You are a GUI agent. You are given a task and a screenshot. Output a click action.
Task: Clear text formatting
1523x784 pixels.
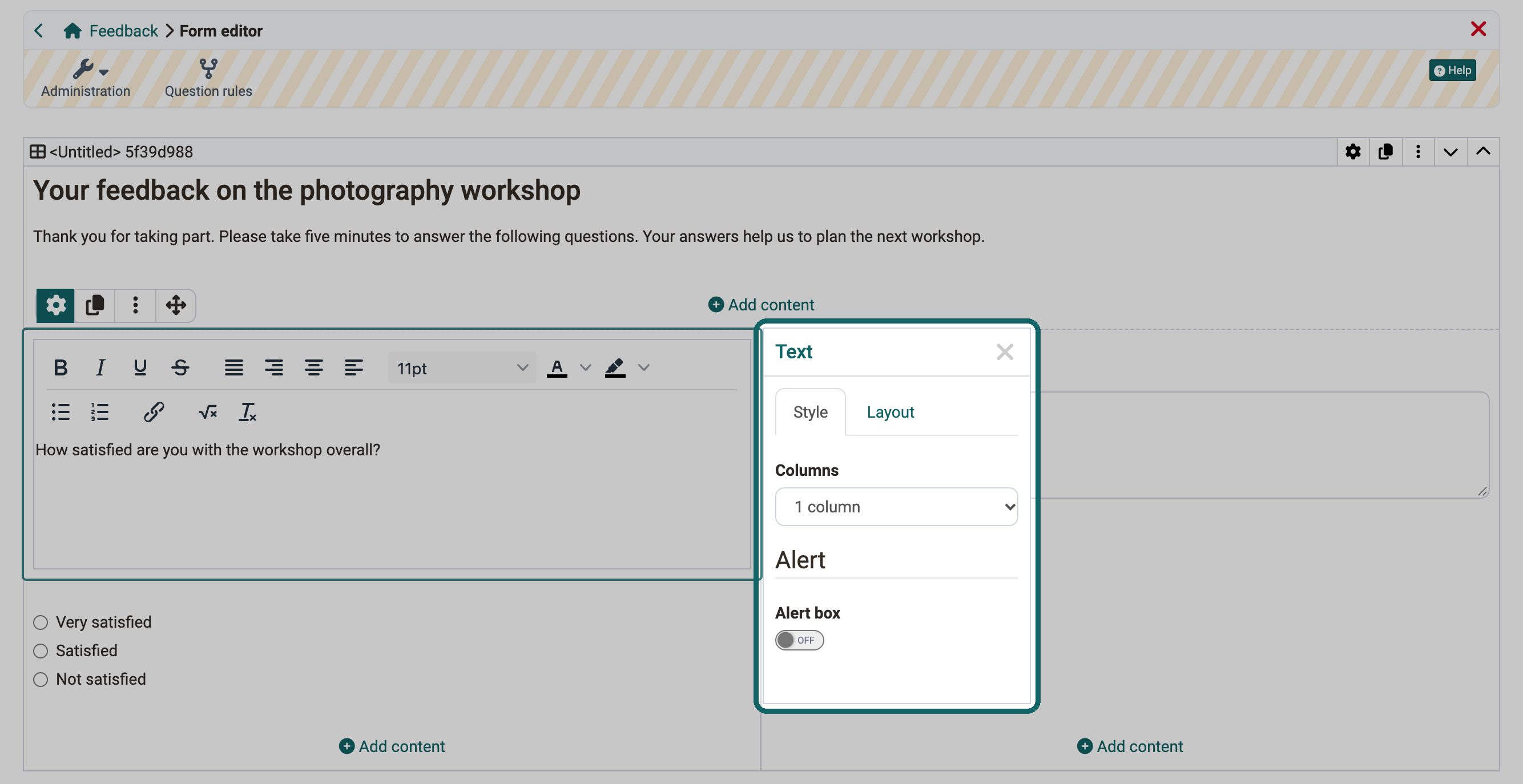247,412
